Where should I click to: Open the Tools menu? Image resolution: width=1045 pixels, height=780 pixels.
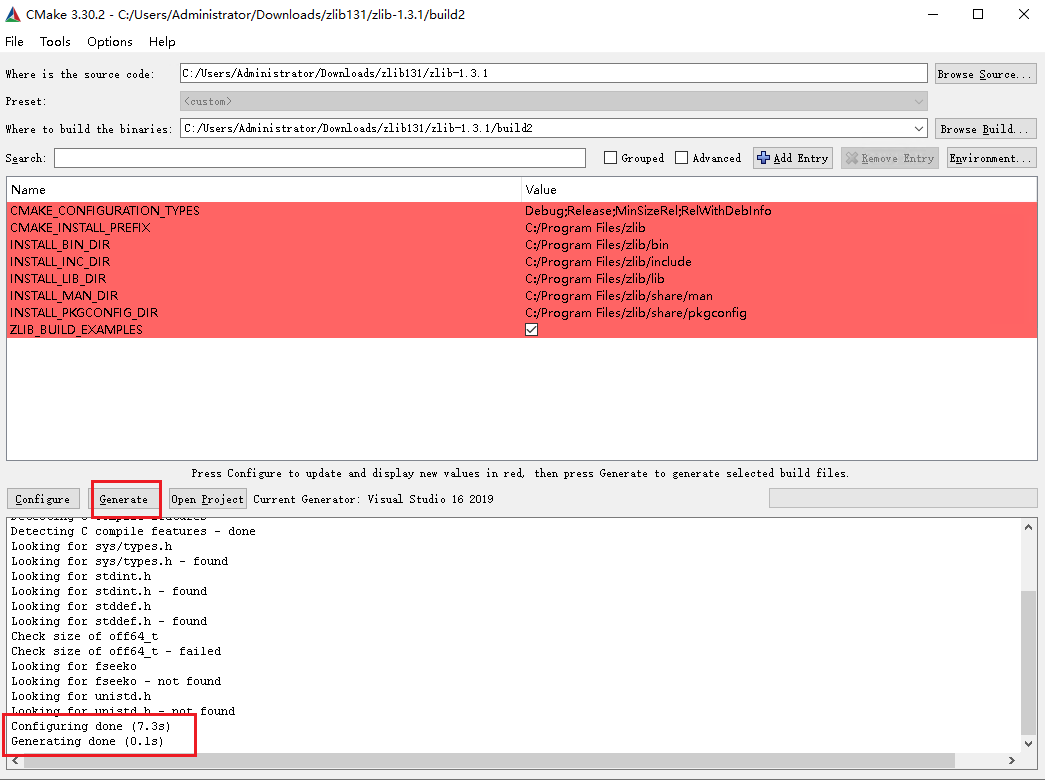pyautogui.click(x=55, y=41)
